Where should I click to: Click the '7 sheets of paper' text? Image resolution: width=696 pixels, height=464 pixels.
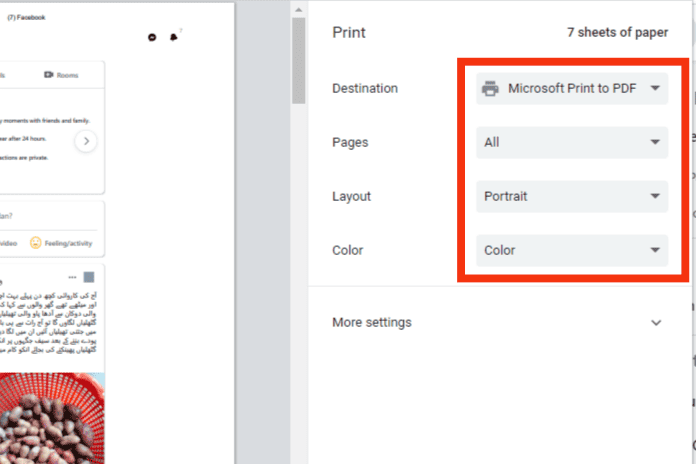[617, 32]
